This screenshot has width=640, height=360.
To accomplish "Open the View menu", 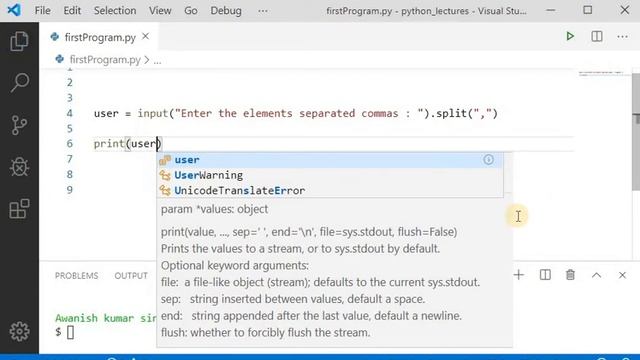I will click(x=160, y=11).
